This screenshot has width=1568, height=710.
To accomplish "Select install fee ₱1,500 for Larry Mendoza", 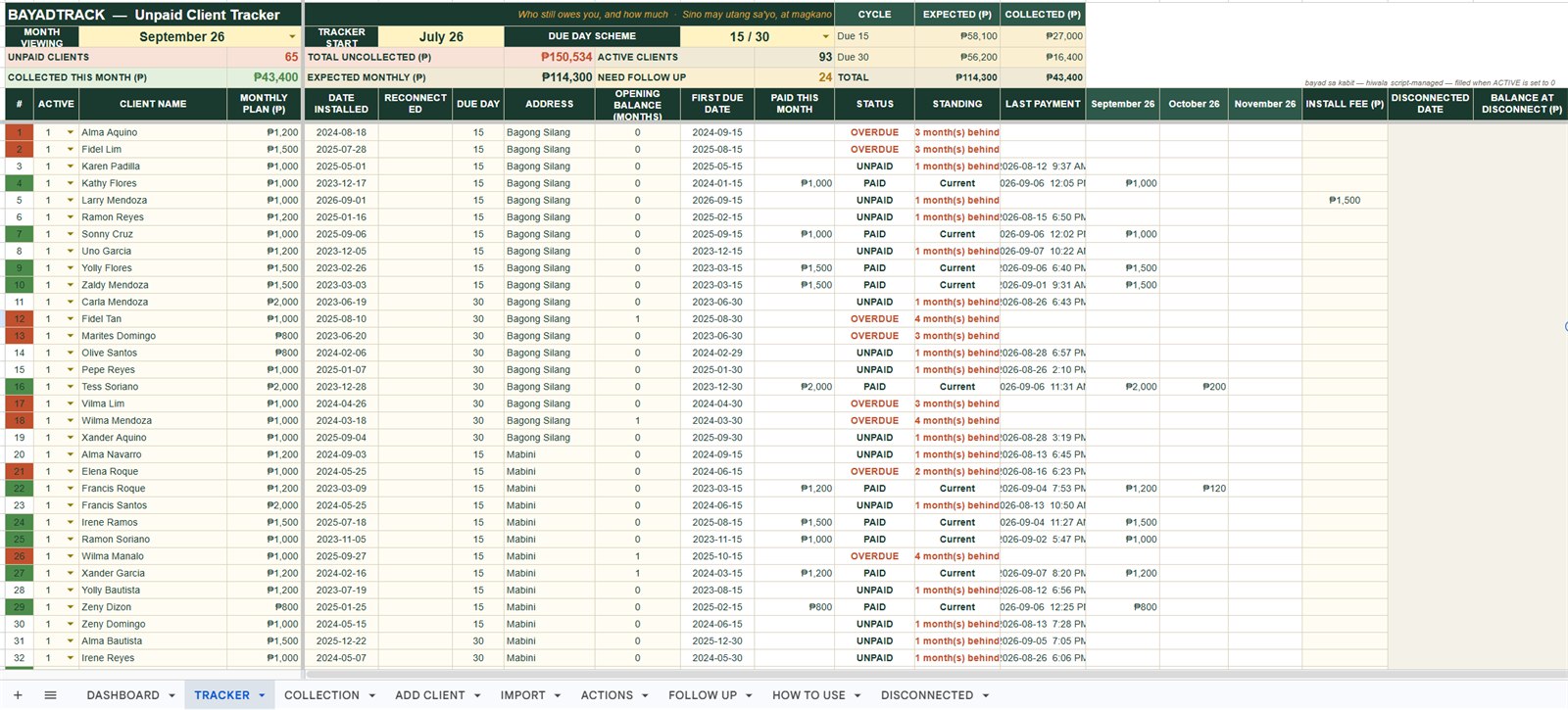I will click(x=1345, y=201).
